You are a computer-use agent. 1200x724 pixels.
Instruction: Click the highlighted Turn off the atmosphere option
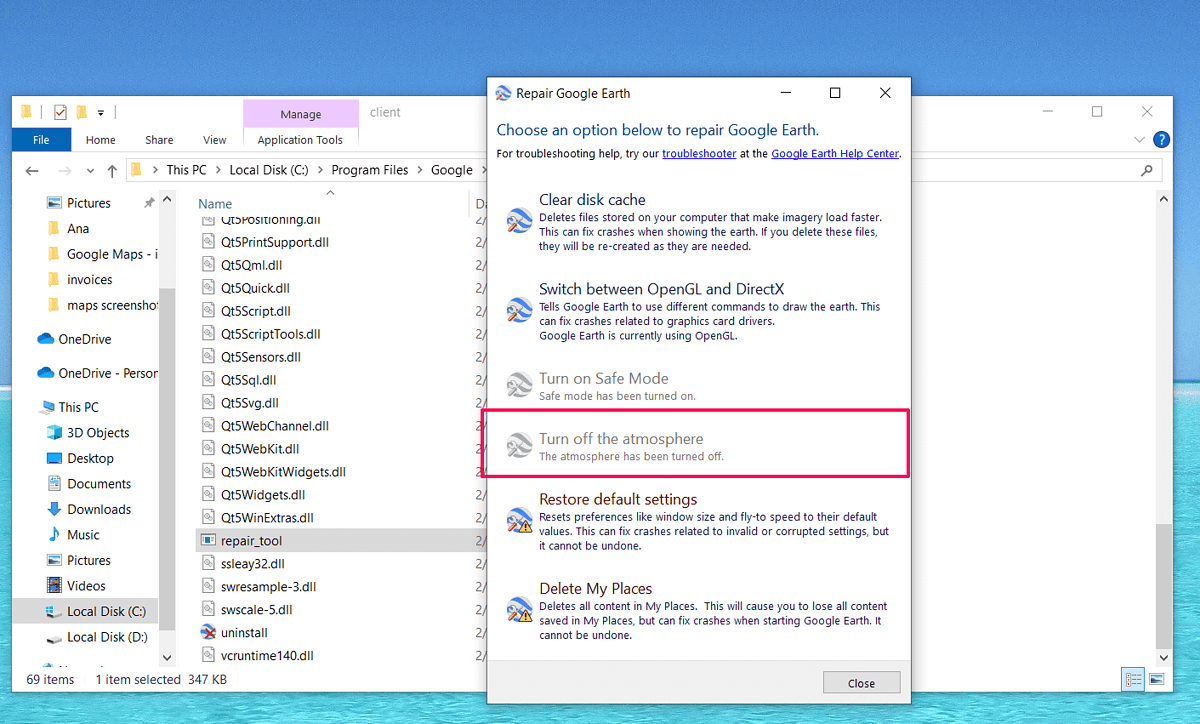tap(698, 443)
